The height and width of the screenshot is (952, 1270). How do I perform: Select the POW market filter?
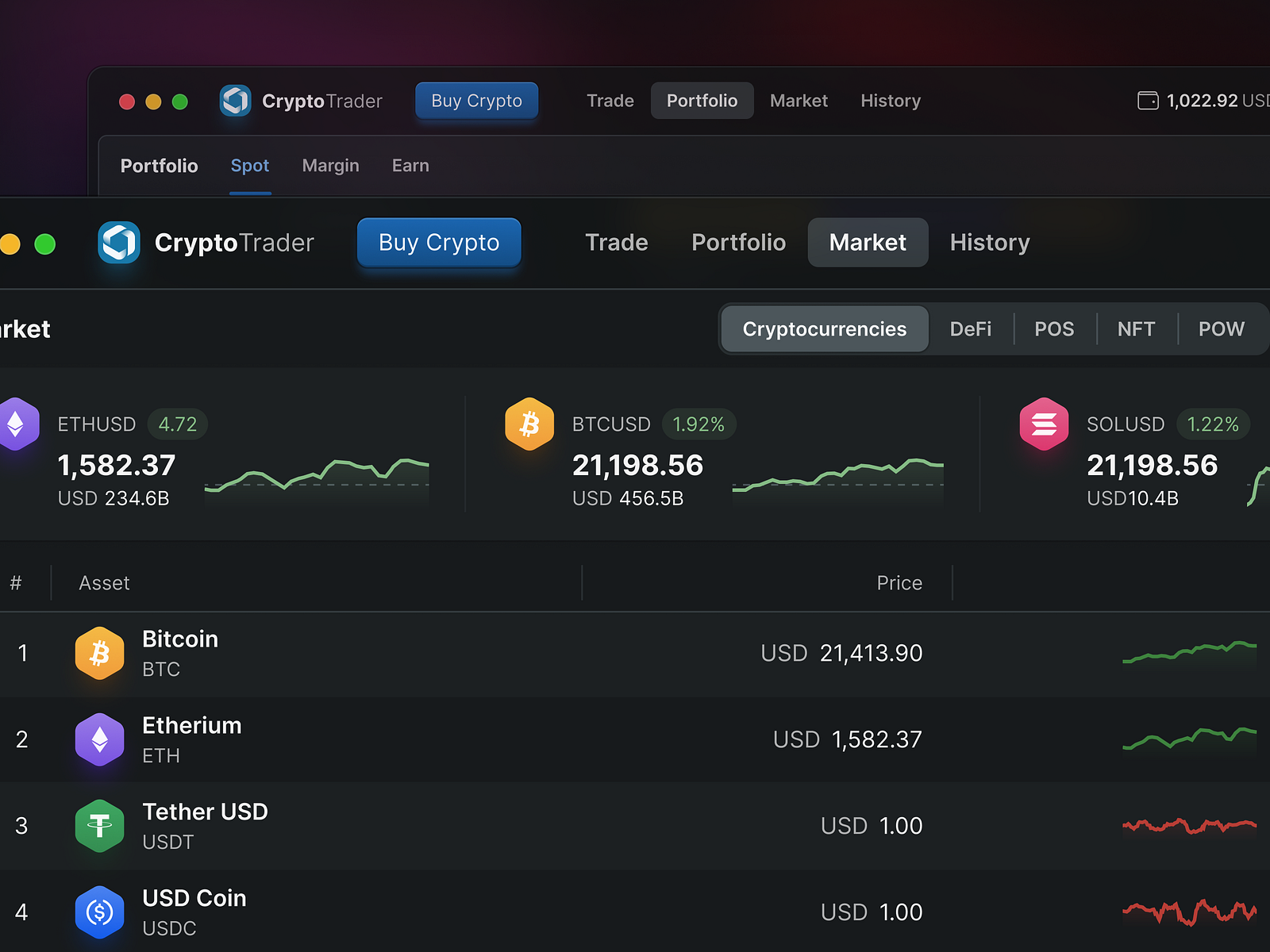[1221, 329]
